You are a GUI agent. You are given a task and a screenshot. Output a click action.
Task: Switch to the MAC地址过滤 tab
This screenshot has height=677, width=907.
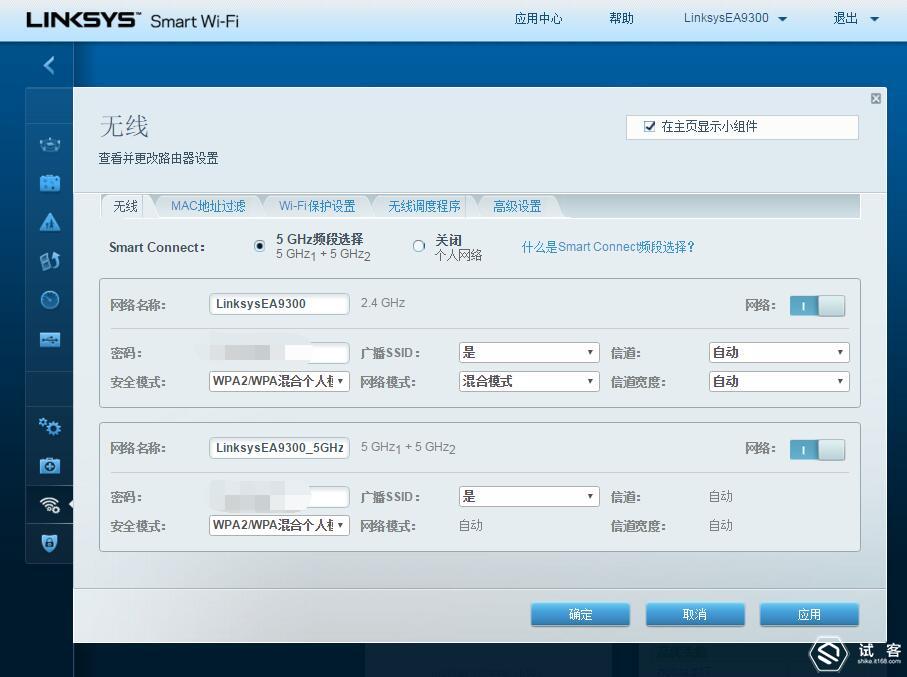click(x=208, y=206)
